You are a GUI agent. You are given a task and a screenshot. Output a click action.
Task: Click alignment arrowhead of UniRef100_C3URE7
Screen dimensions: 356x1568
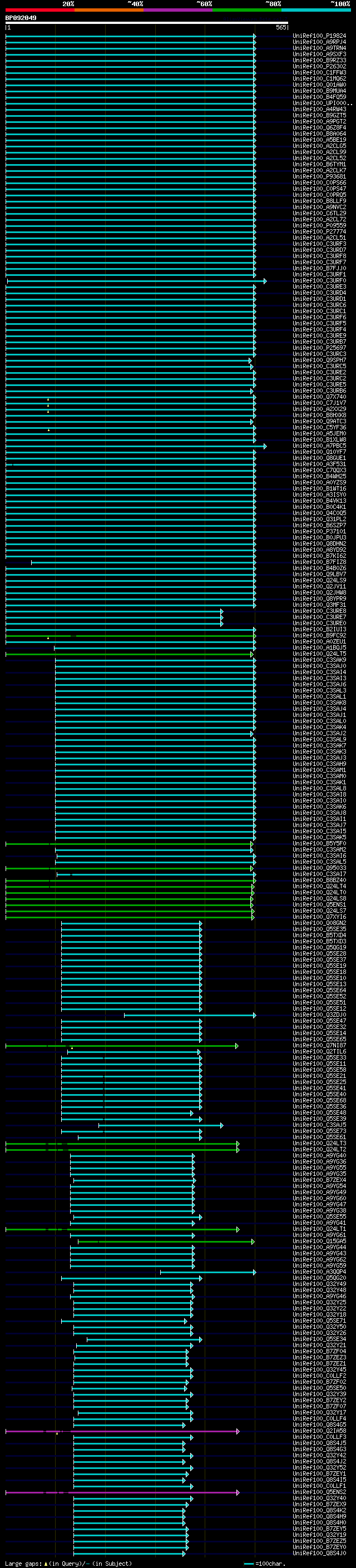221,617
